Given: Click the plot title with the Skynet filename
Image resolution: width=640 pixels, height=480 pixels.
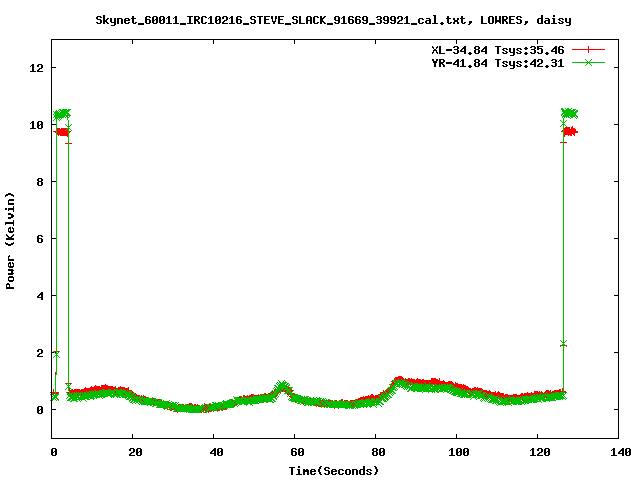Looking at the screenshot, I should pyautogui.click(x=333, y=20).
